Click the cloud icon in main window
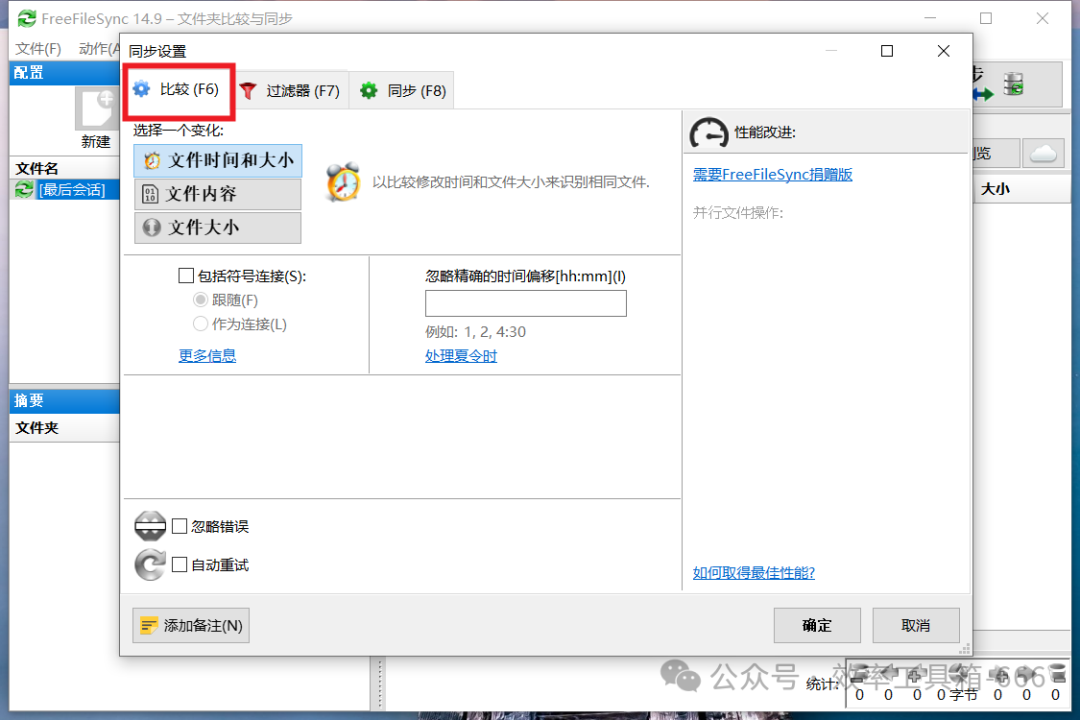 (1043, 153)
